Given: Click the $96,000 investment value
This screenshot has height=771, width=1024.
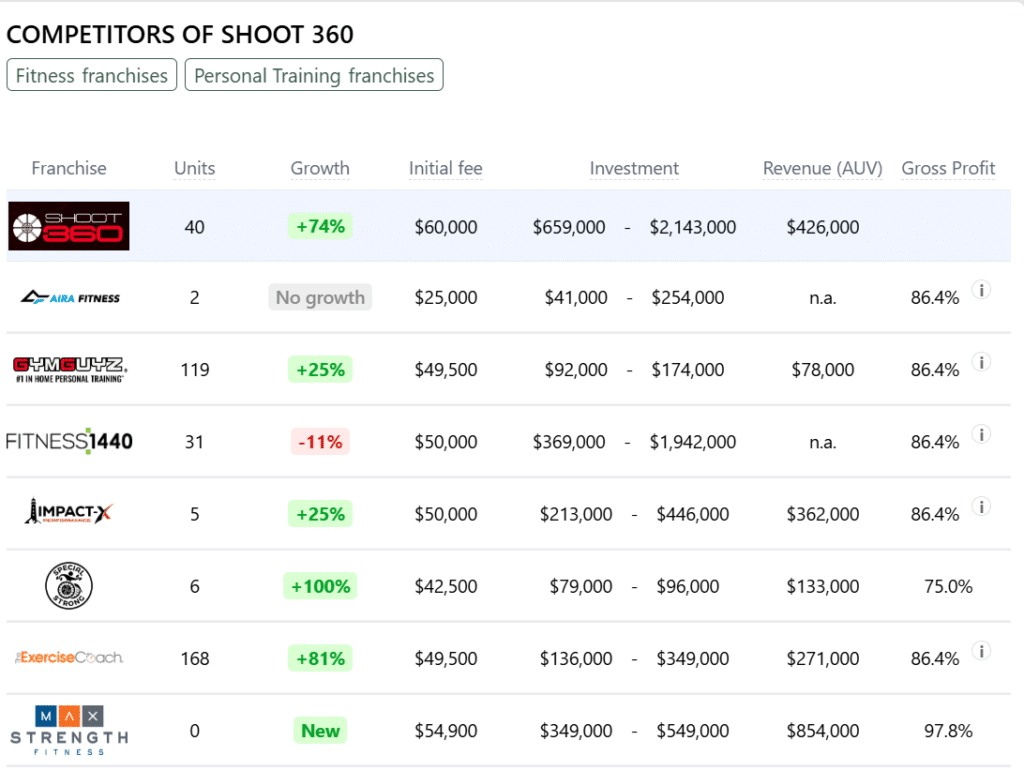Looking at the screenshot, I should click(x=688, y=586).
